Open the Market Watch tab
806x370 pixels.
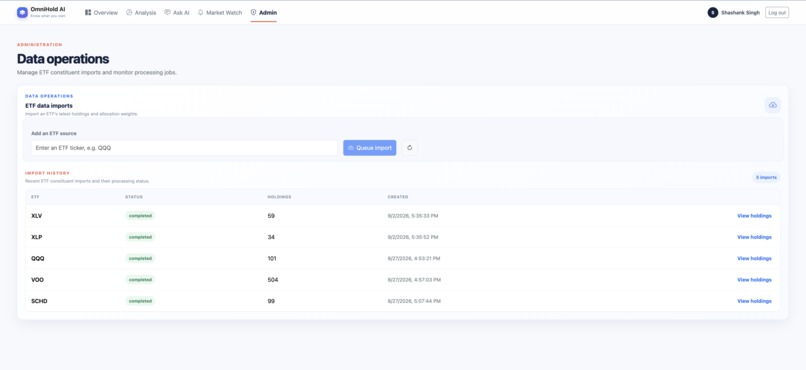point(219,12)
